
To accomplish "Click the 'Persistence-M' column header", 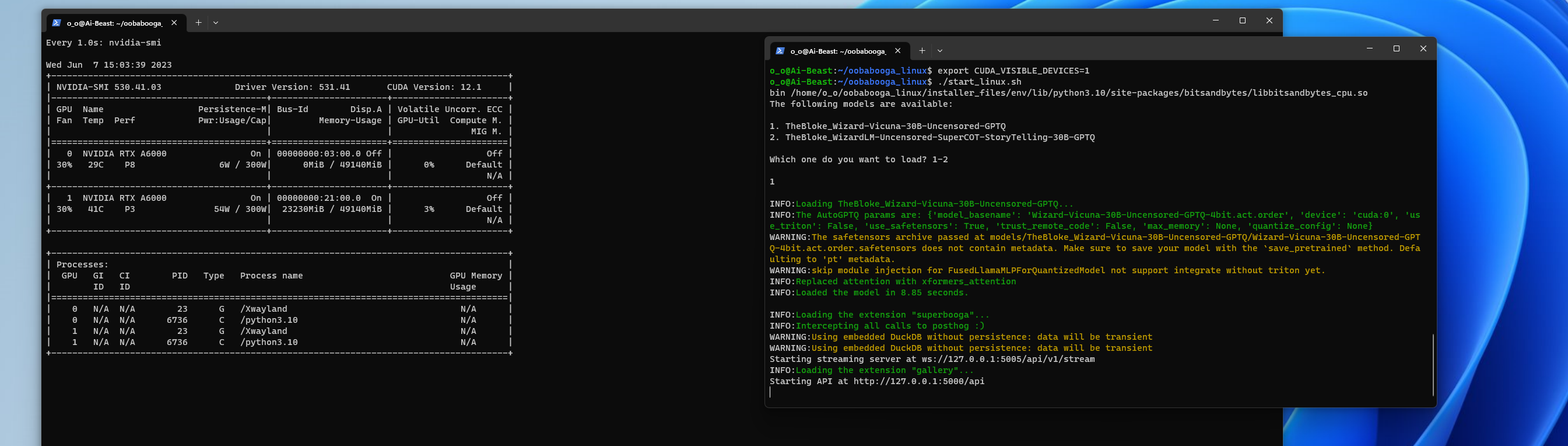I will coord(232,109).
